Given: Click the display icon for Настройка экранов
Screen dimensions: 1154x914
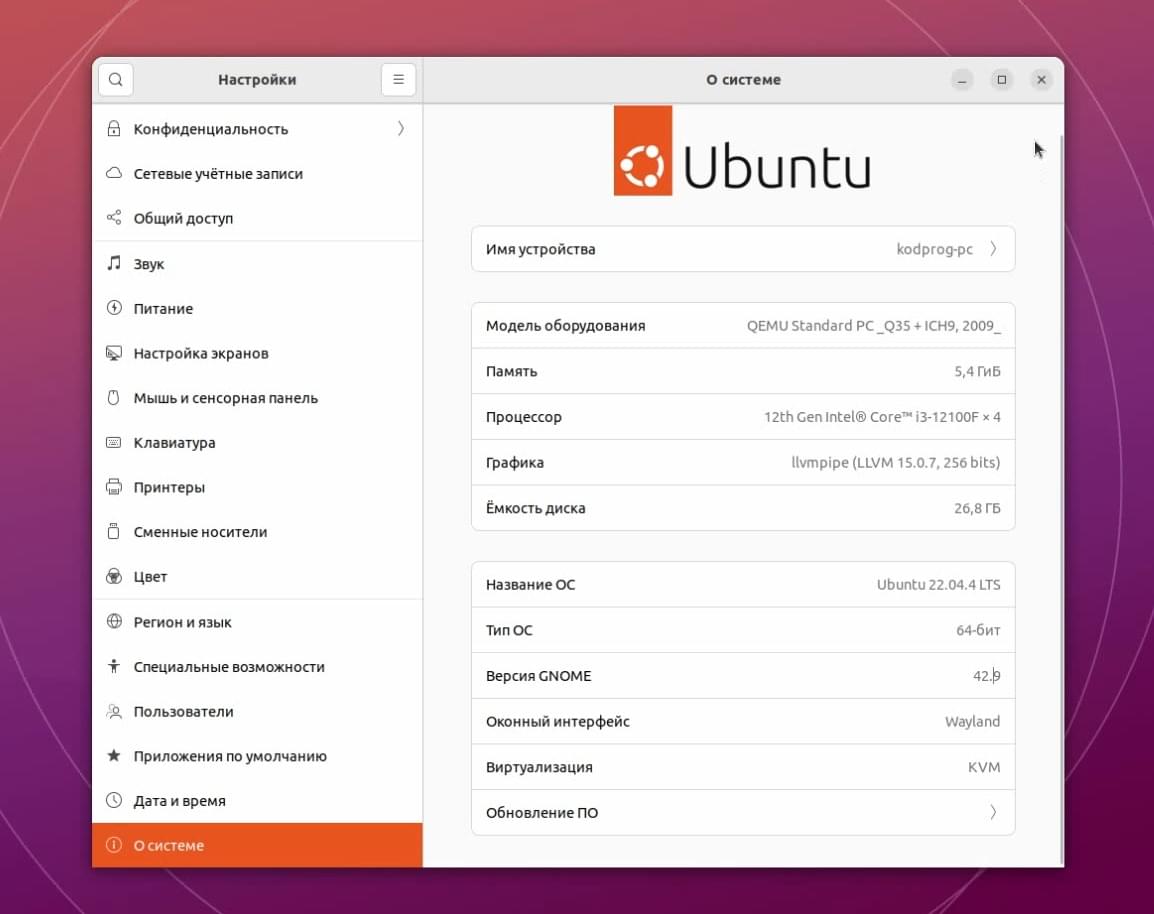Looking at the screenshot, I should pyautogui.click(x=114, y=353).
